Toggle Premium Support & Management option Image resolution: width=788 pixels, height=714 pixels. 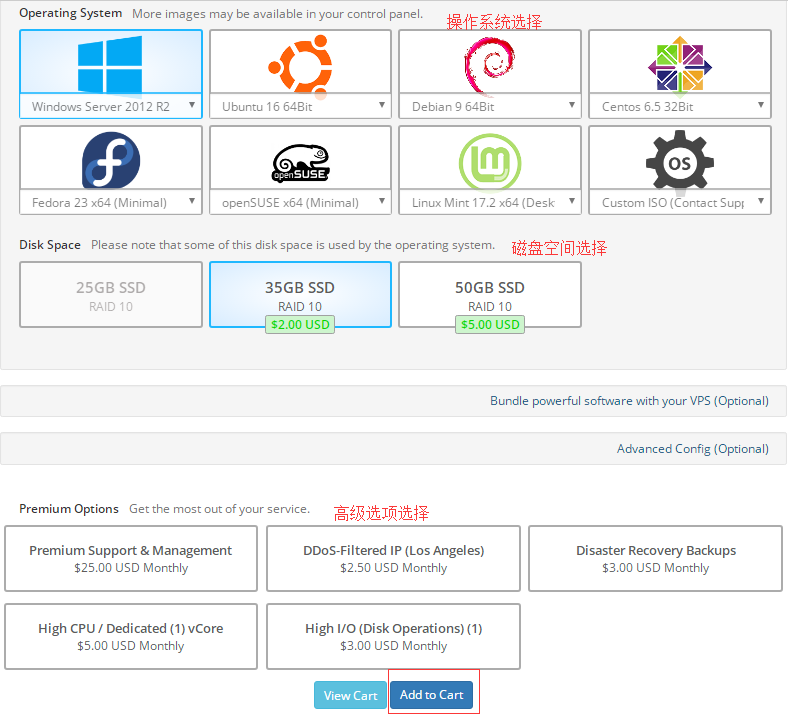click(x=131, y=558)
